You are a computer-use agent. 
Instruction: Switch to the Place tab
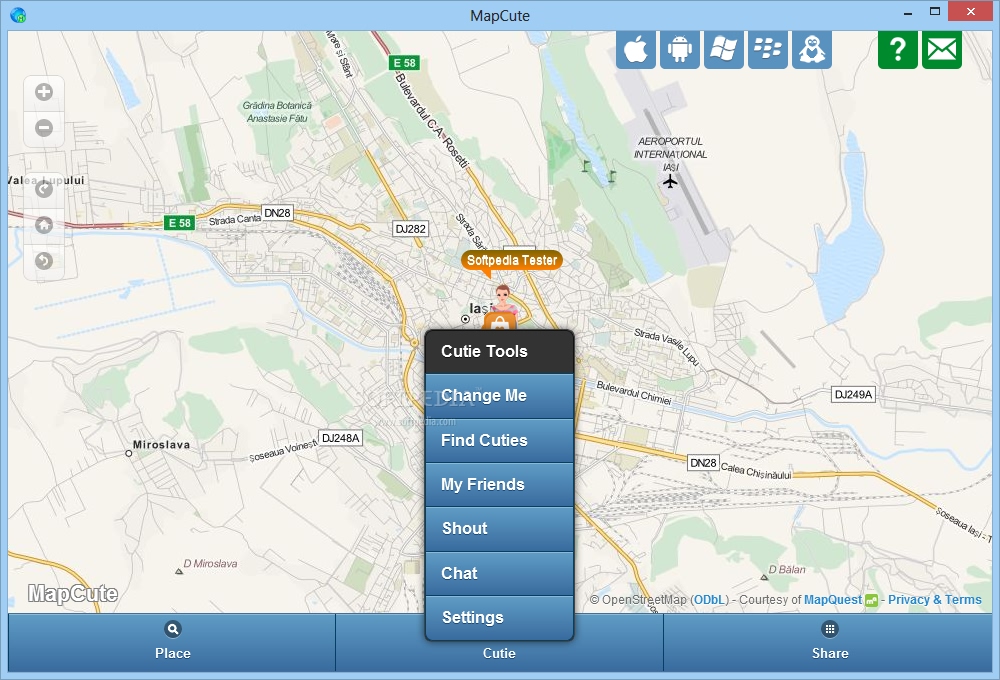coord(172,642)
